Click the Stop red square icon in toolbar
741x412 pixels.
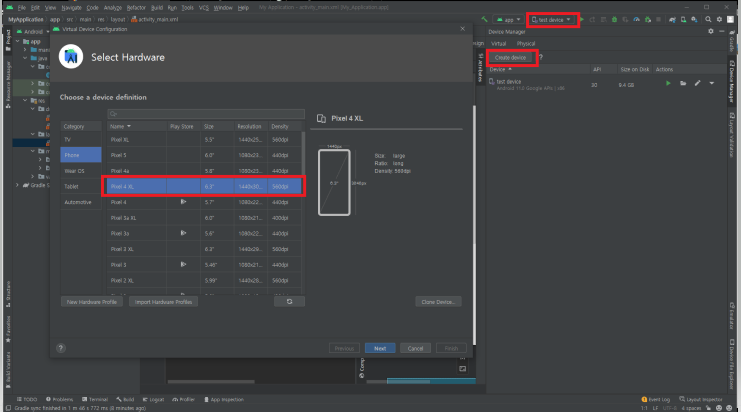click(658, 19)
